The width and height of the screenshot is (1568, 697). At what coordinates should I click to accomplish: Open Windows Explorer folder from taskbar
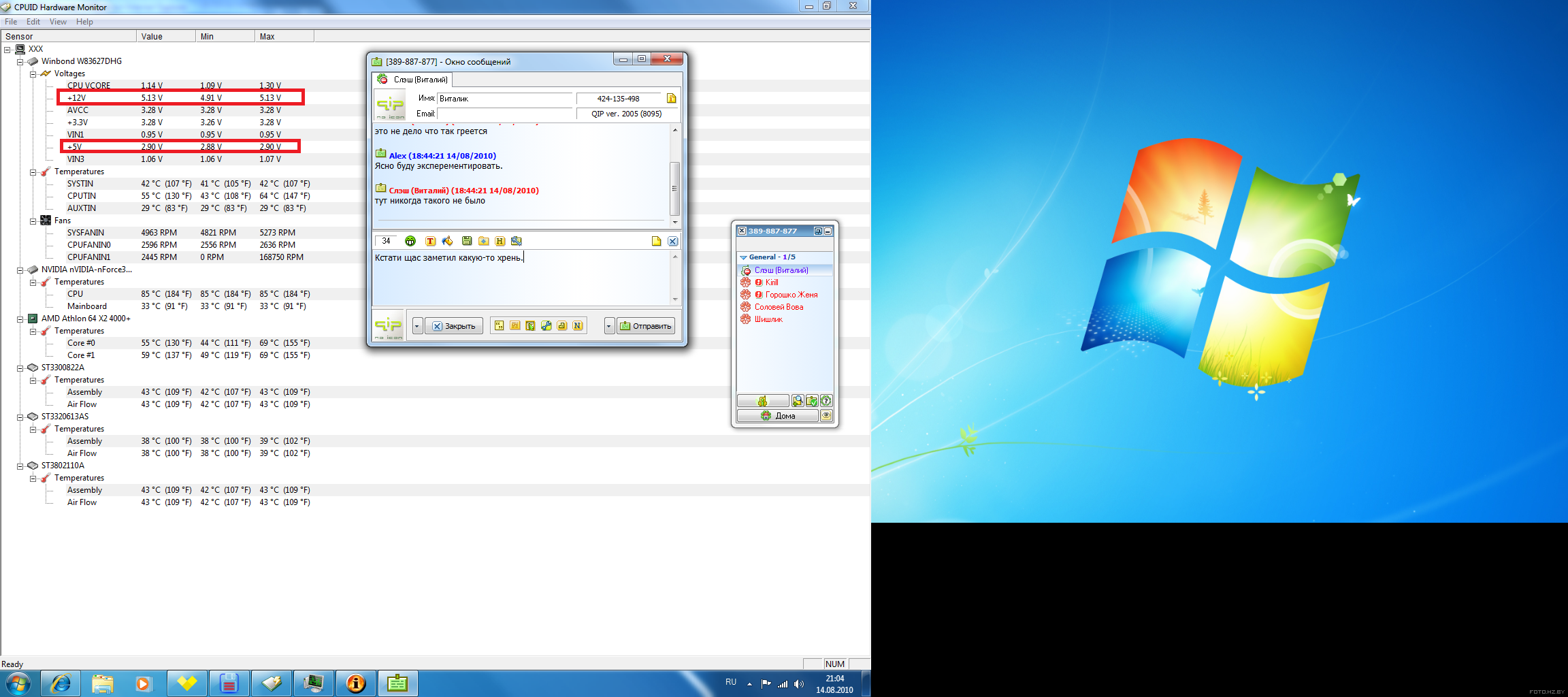102,683
